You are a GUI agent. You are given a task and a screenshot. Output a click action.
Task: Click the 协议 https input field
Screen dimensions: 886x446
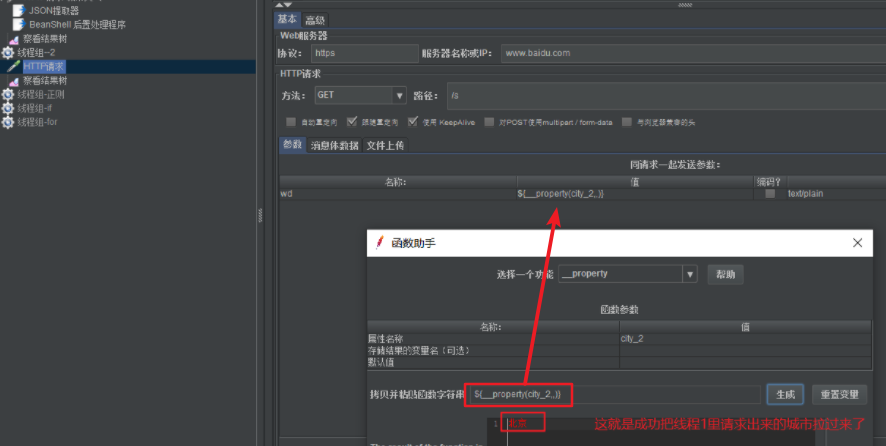coord(364,53)
